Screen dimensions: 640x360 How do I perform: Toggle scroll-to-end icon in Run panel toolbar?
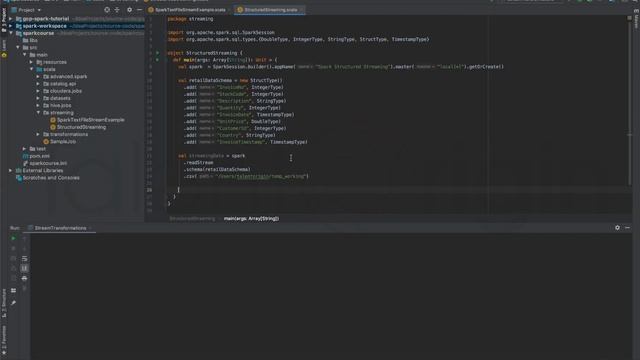coord(24,268)
